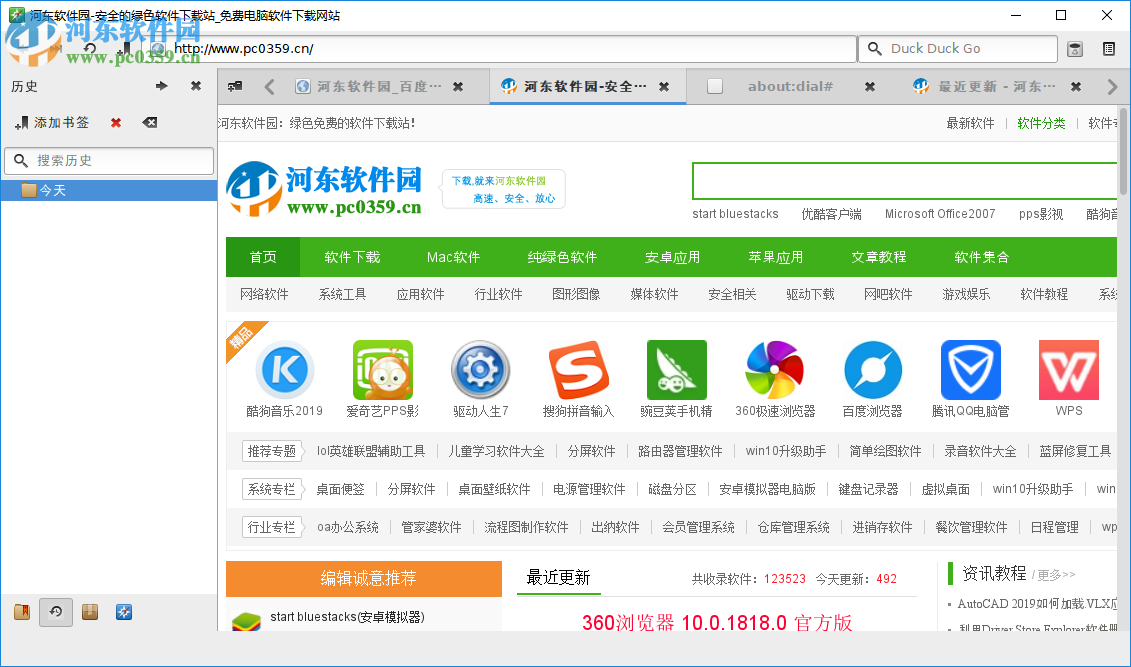Open the blue compass panel icon at bottom
Screen dimensions: 1131x667
point(123,611)
